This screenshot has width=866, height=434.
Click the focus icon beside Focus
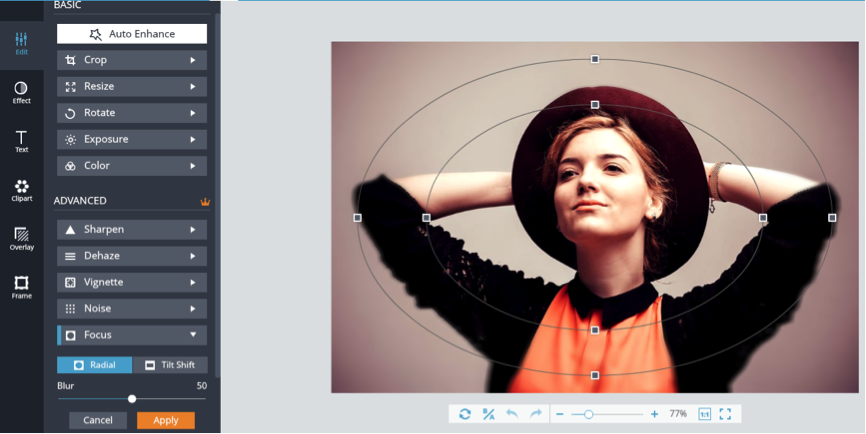70,335
